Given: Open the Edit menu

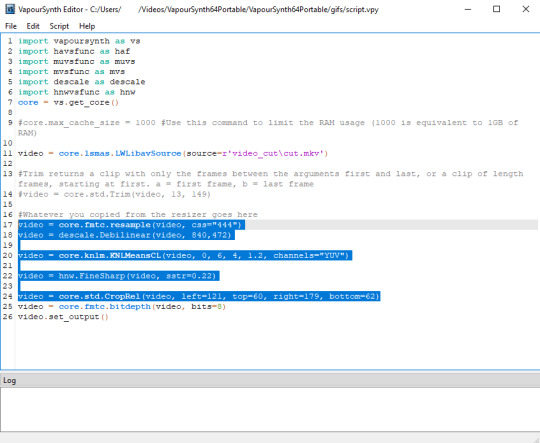Looking at the screenshot, I should (33, 26).
